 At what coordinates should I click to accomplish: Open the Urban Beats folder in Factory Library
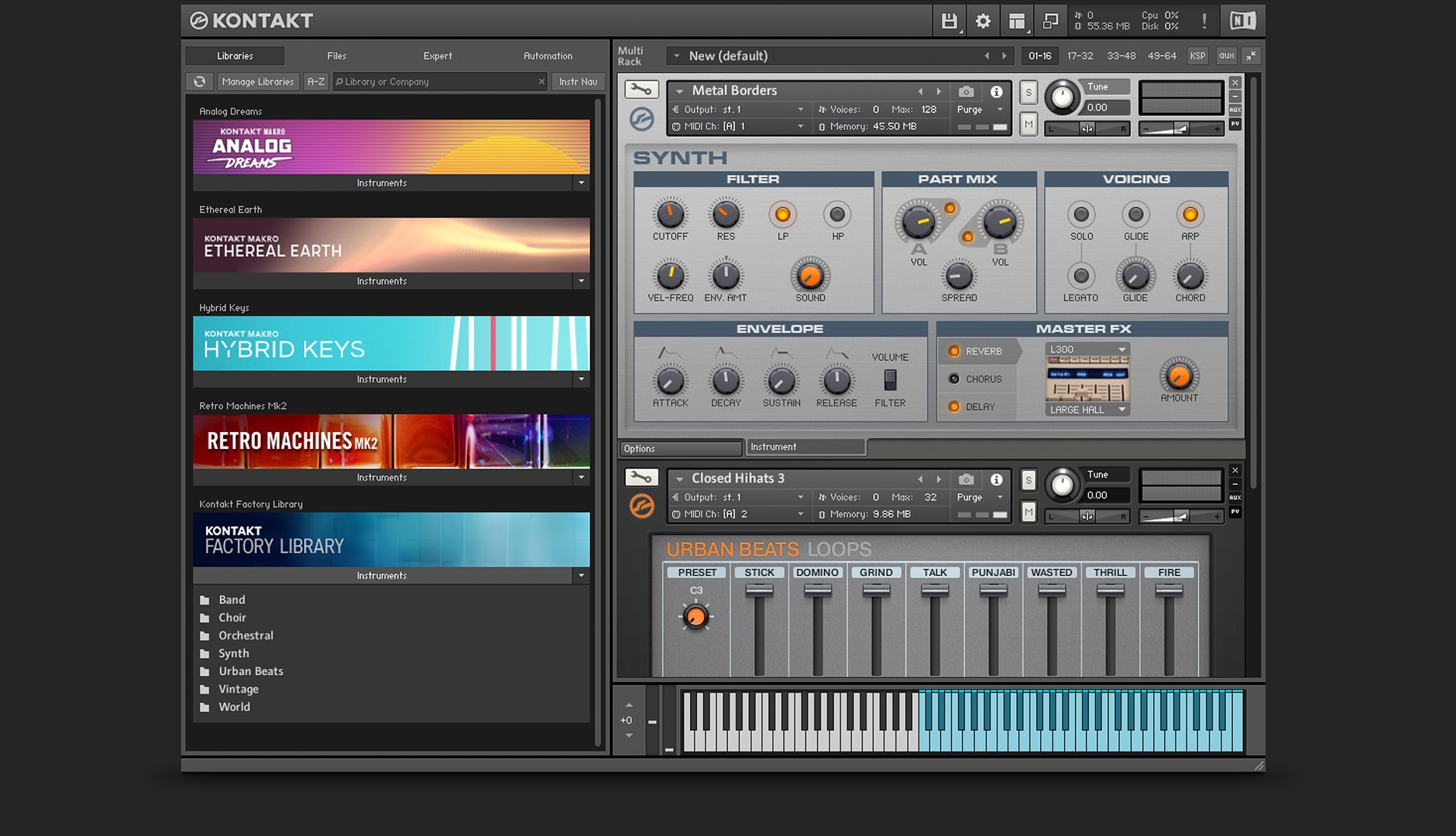pos(250,670)
